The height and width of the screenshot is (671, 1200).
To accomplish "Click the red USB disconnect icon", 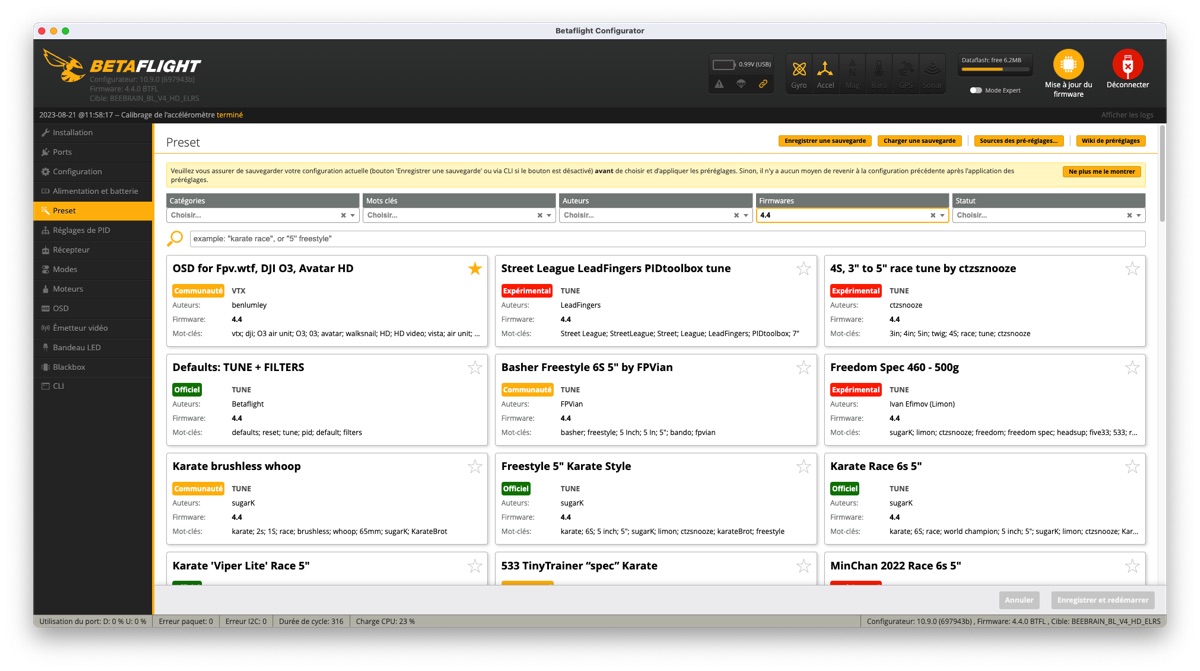I will [x=1127, y=64].
